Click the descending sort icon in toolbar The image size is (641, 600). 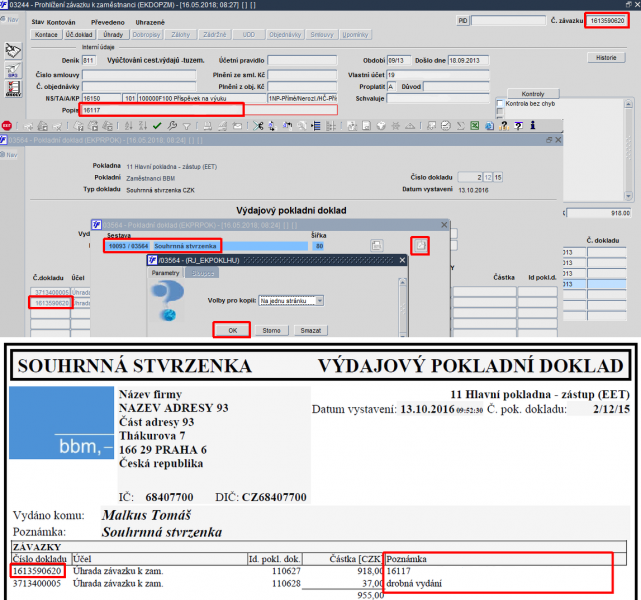click(x=143, y=126)
